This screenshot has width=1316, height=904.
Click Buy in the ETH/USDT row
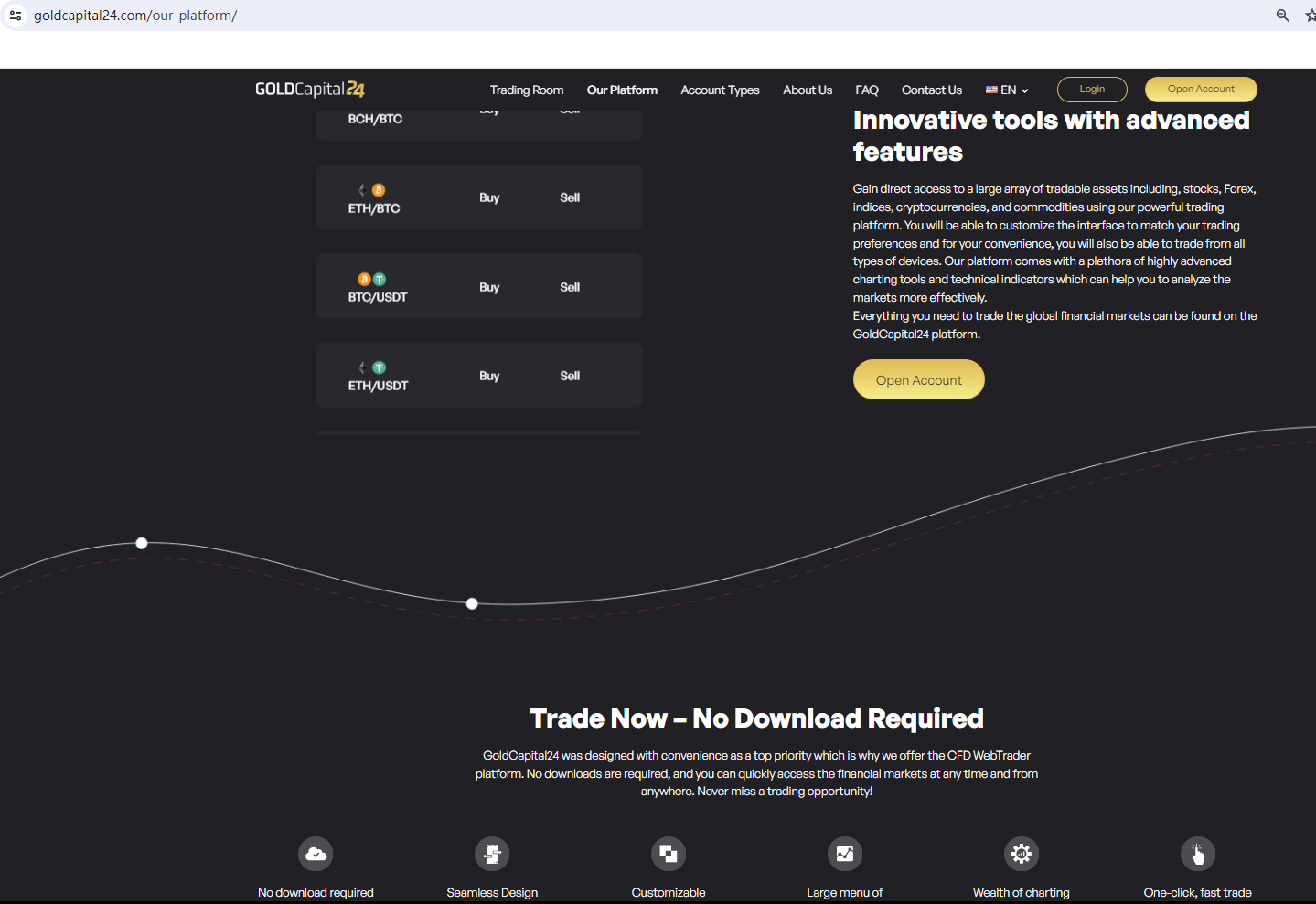pyautogui.click(x=489, y=376)
